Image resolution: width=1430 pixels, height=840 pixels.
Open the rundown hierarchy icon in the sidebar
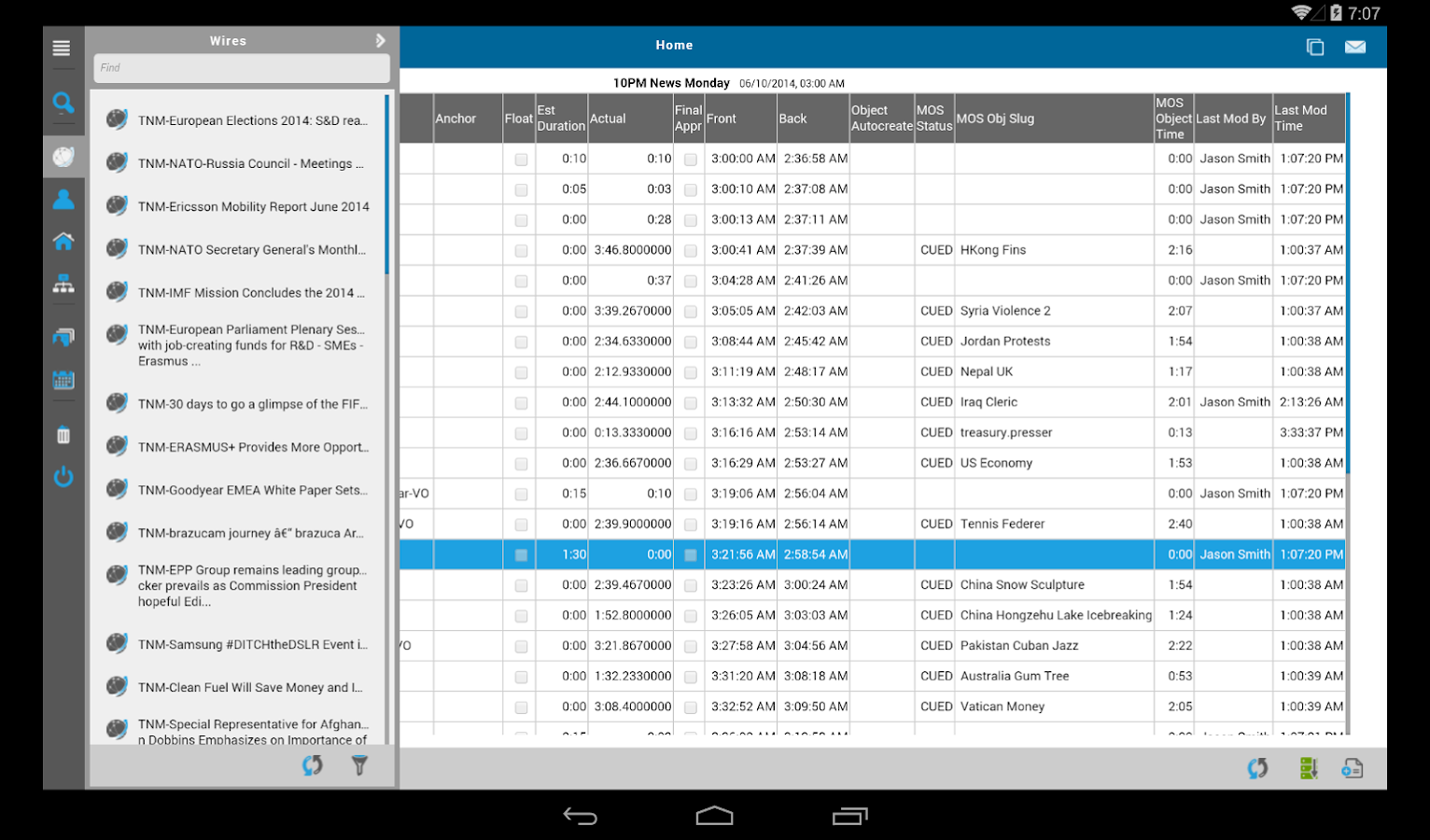pyautogui.click(x=63, y=285)
